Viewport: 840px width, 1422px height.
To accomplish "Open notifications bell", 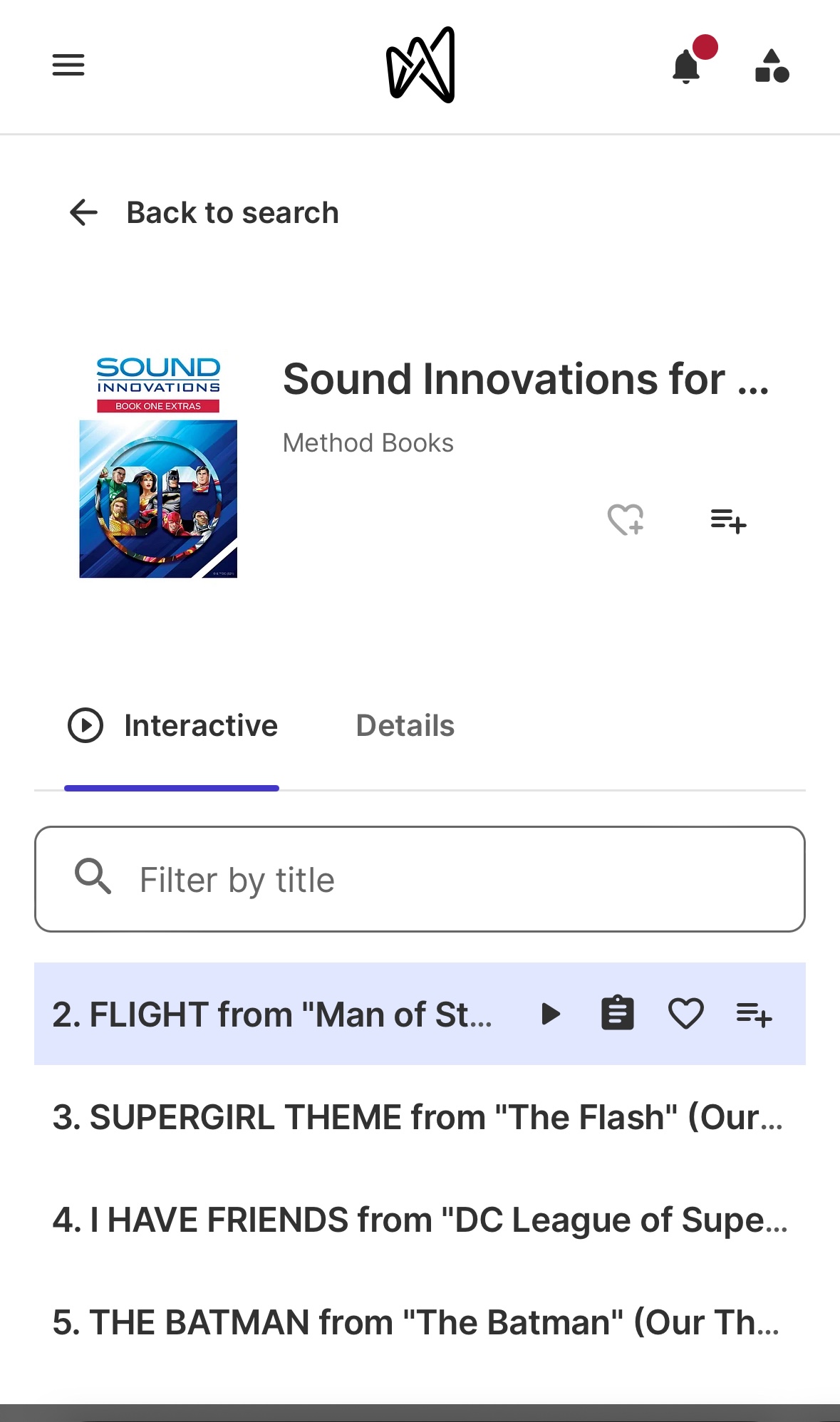I will coord(687,66).
